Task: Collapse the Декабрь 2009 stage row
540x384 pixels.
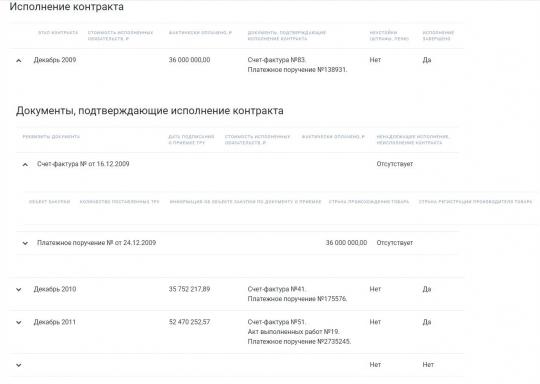Action: (x=19, y=61)
